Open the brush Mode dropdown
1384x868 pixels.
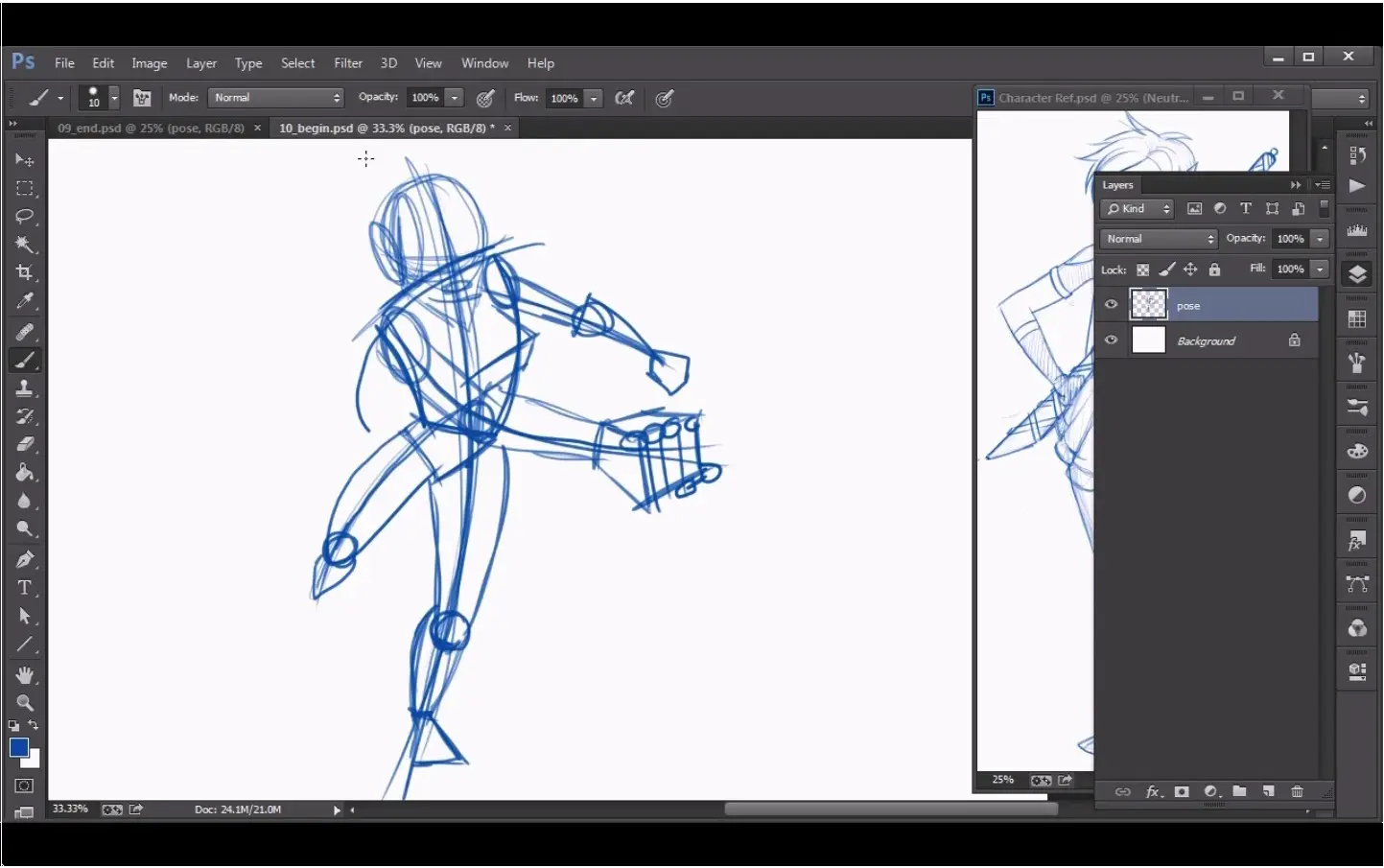tap(275, 98)
